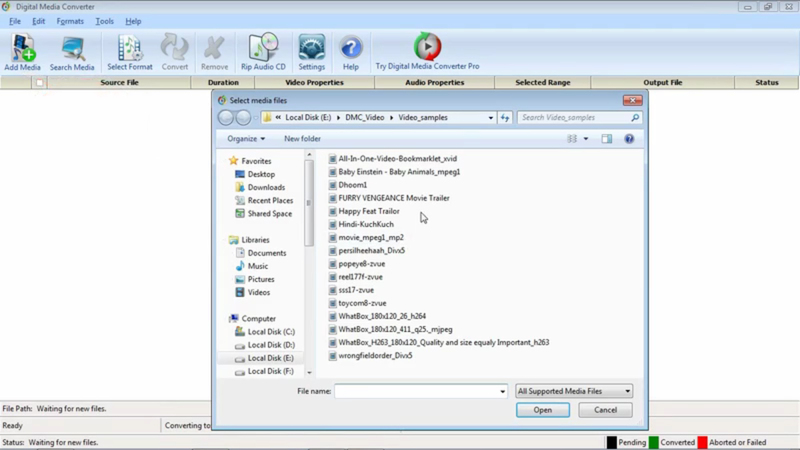
Task: Select file wrongfieldorder_Divx5
Action: tap(370, 356)
